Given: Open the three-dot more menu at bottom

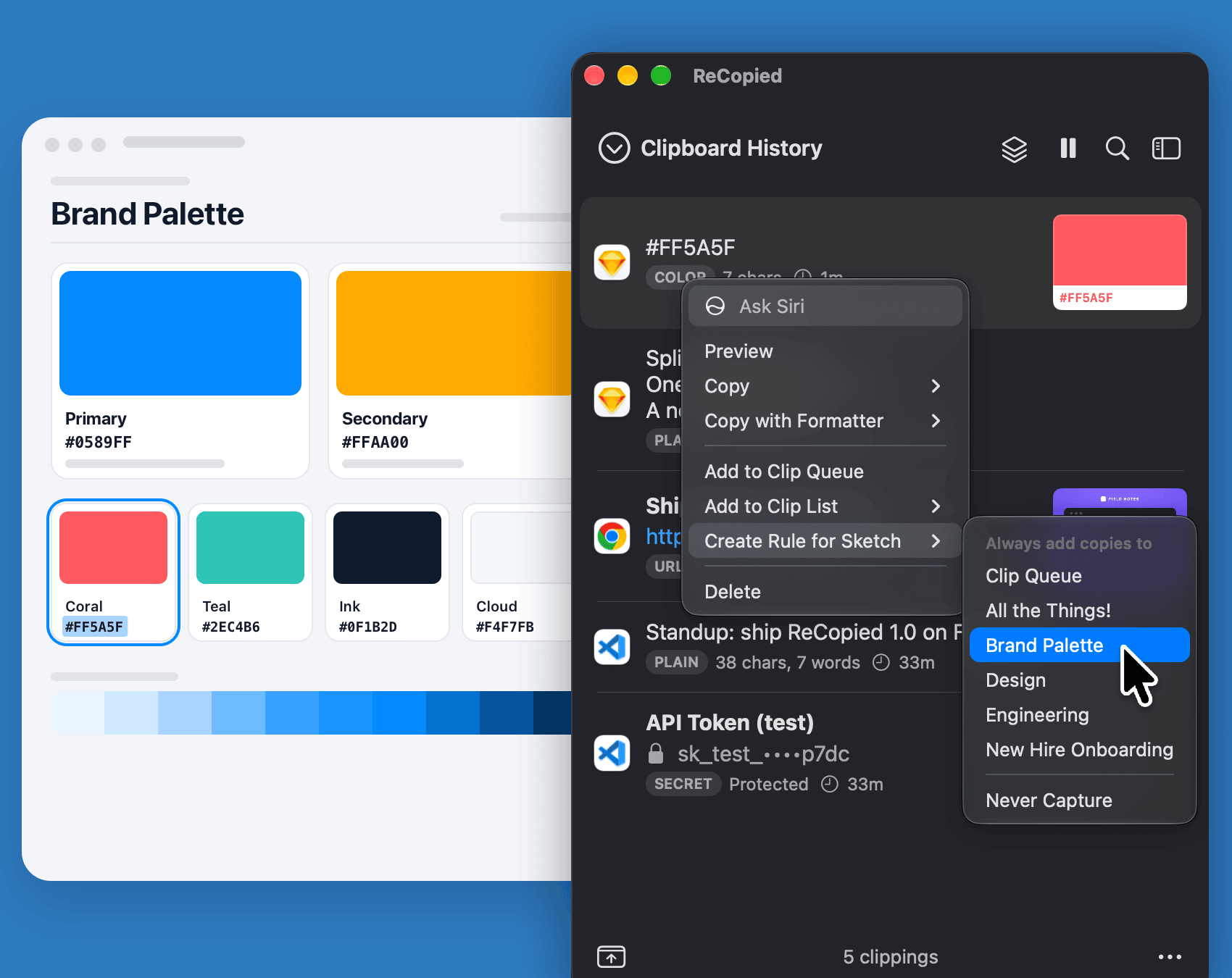Looking at the screenshot, I should coord(1170,957).
